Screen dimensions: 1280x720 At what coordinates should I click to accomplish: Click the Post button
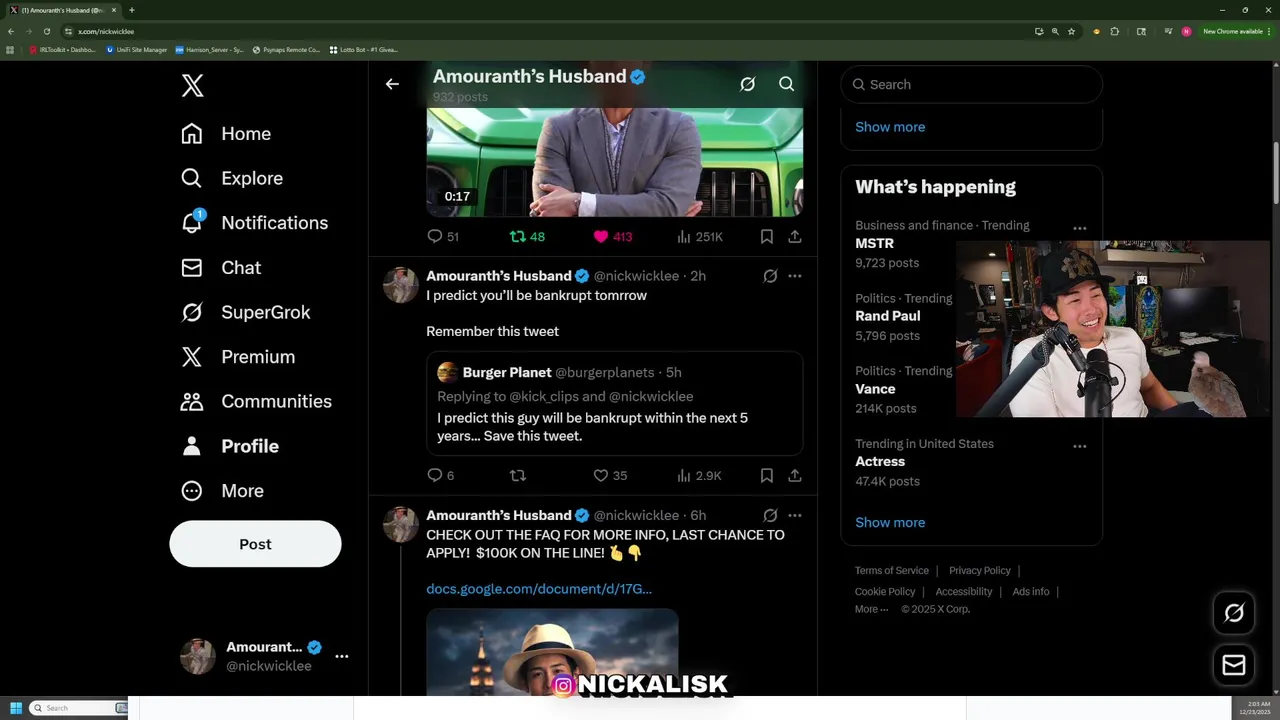point(255,544)
